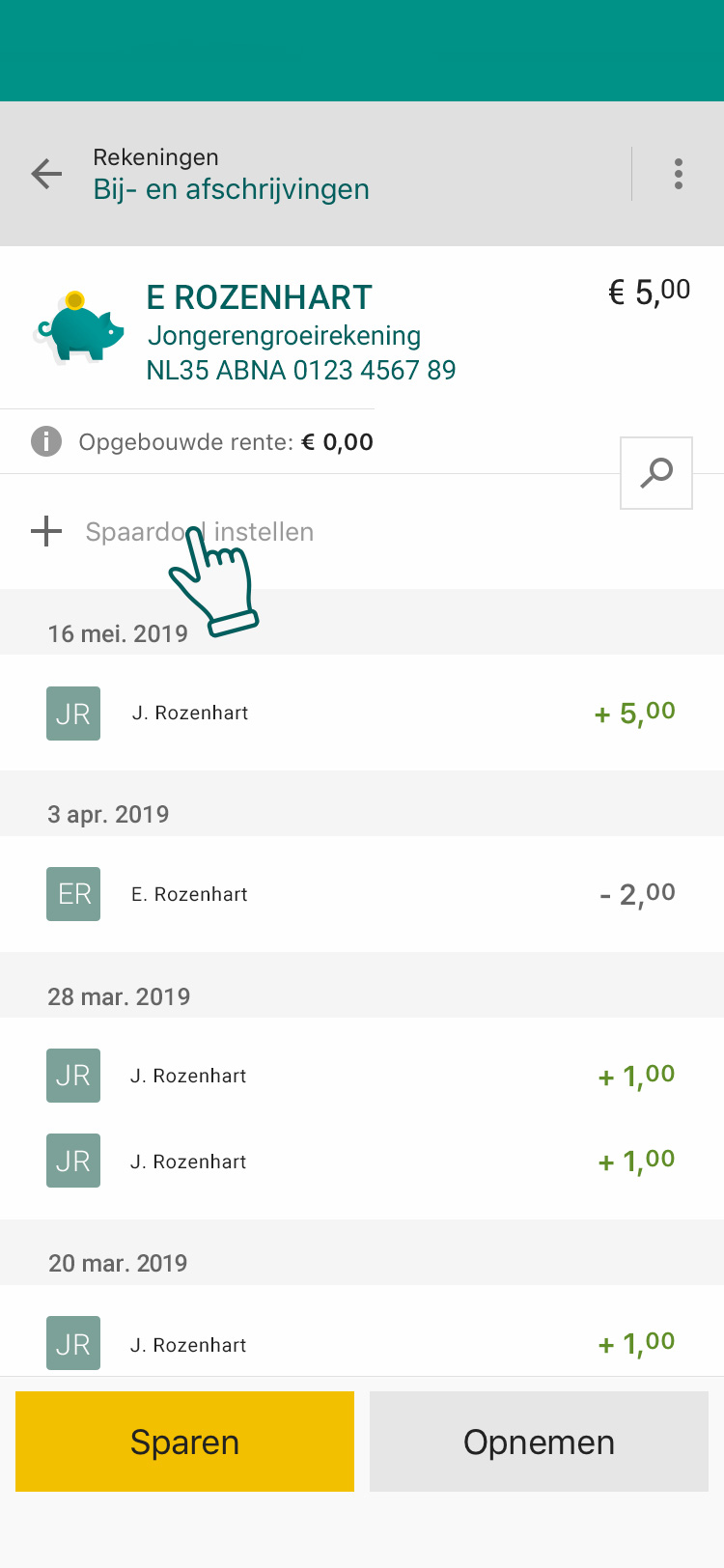This screenshot has width=724, height=1568.
Task: Select Spaardoel instellen option
Action: point(200,532)
